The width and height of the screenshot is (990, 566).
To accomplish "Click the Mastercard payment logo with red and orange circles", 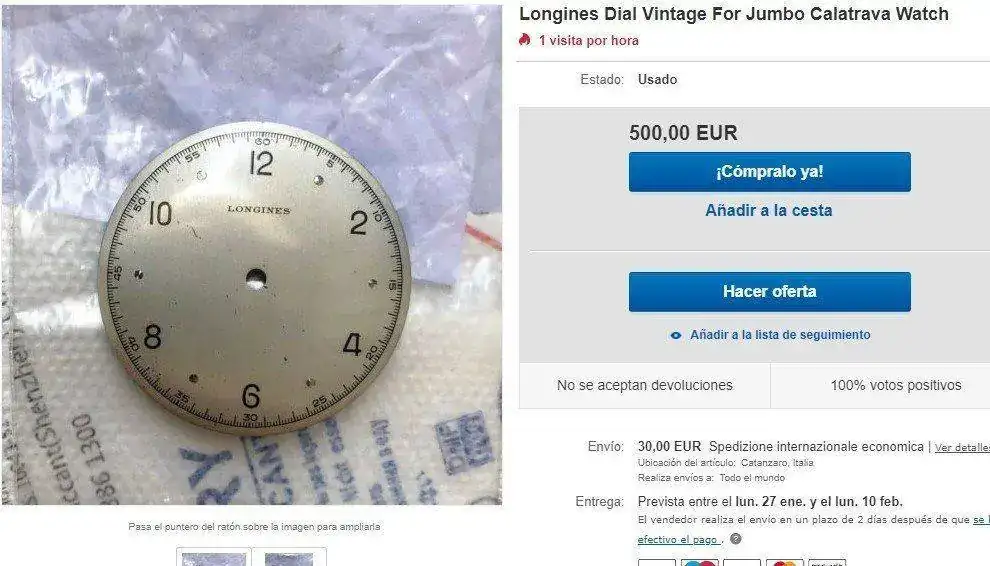I will coord(785,563).
